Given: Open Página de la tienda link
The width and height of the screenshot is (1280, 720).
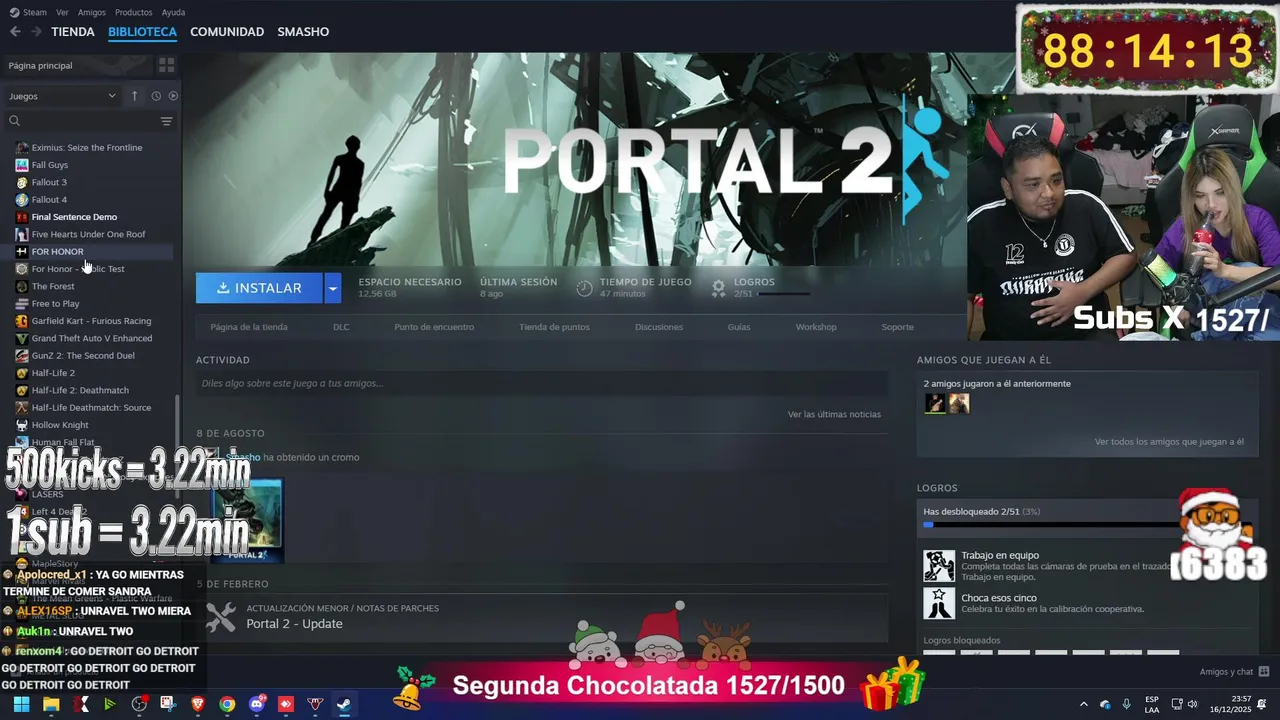Looking at the screenshot, I should (249, 327).
